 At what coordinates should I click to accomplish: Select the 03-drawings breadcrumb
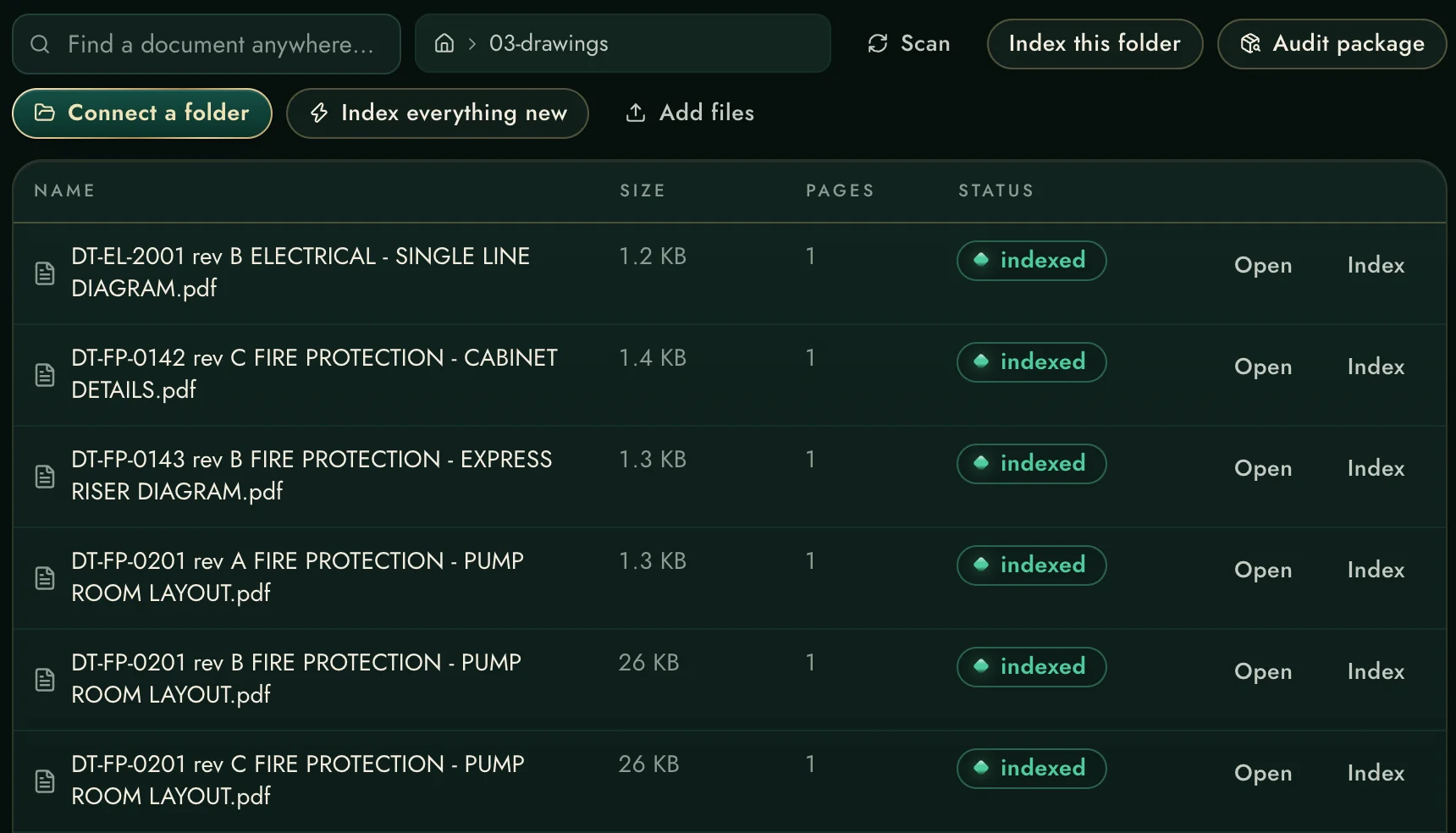click(x=549, y=43)
